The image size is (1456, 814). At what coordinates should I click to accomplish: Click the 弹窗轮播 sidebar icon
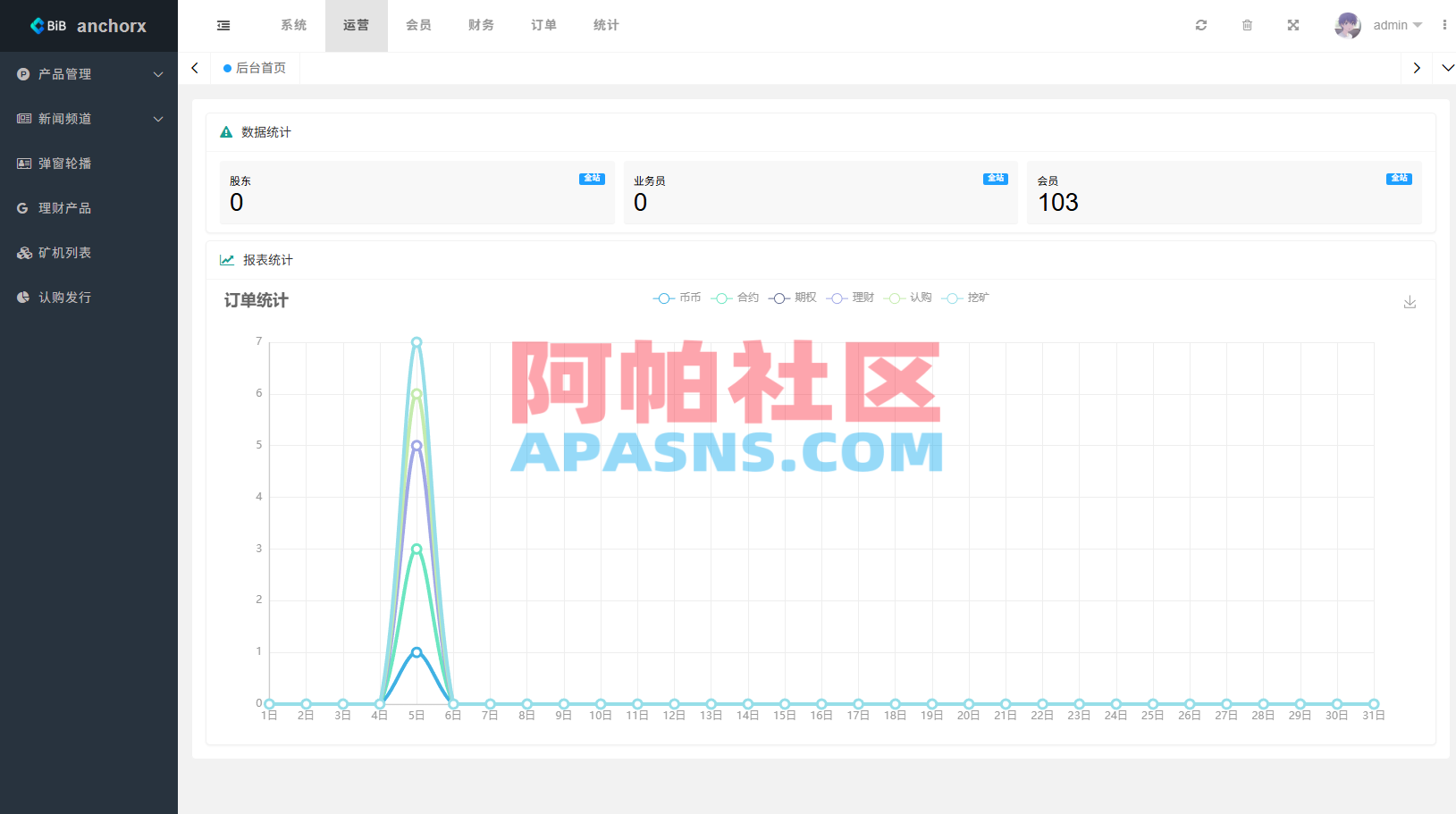[x=24, y=164]
